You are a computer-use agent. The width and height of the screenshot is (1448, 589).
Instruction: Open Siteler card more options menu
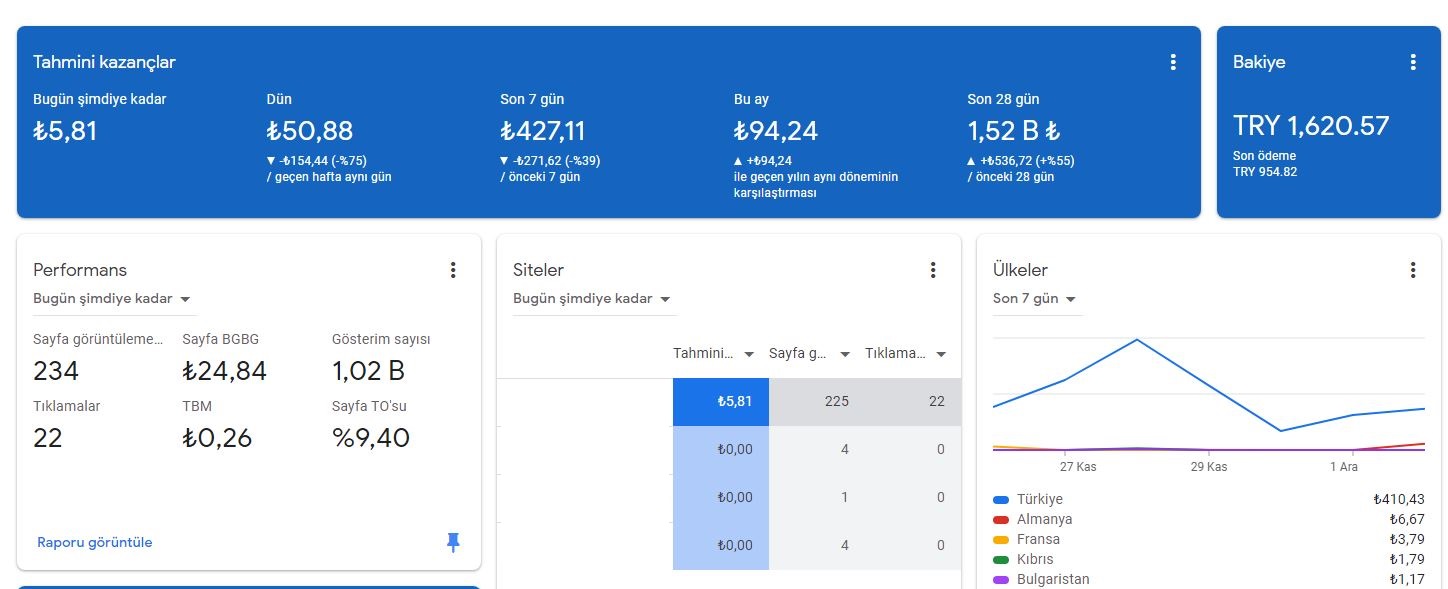coord(933,270)
